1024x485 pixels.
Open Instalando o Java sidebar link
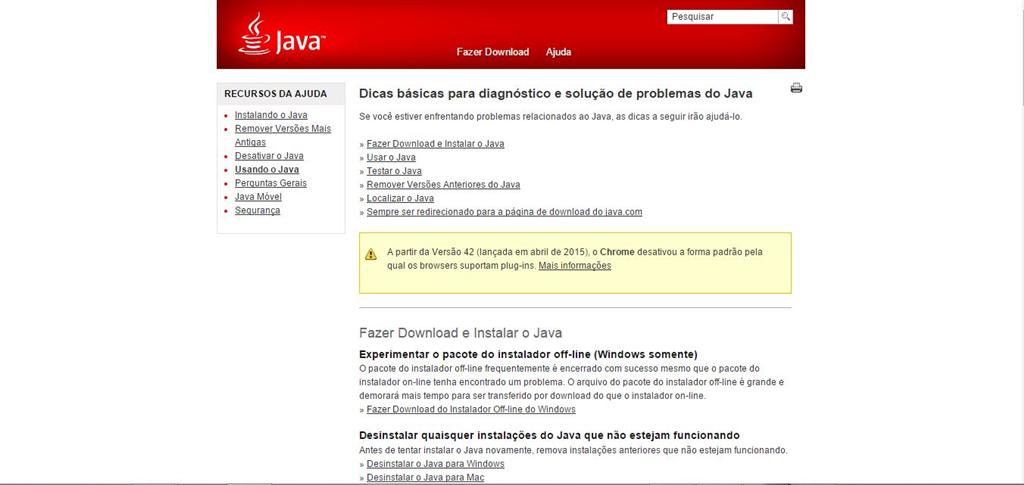(x=271, y=115)
